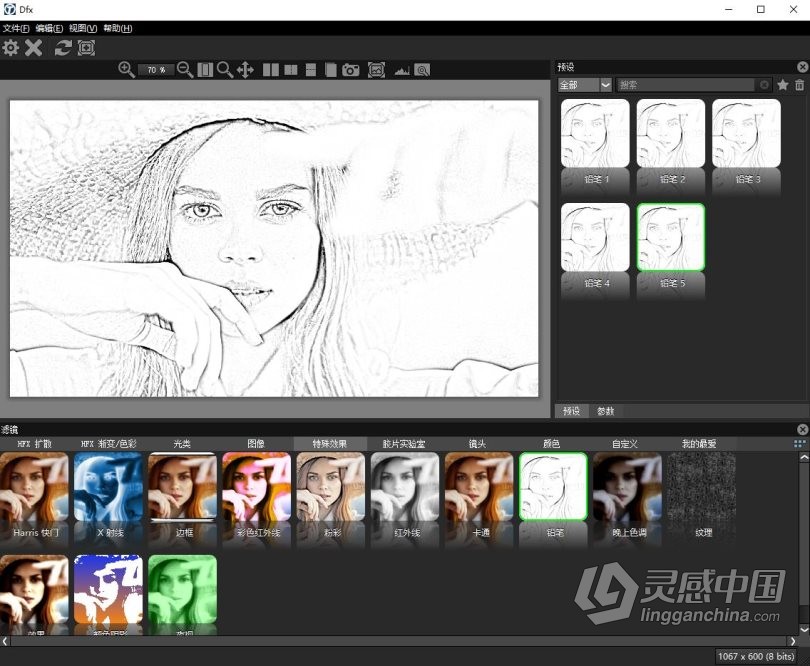Click the star favorite icon in presets panel

coord(783,85)
